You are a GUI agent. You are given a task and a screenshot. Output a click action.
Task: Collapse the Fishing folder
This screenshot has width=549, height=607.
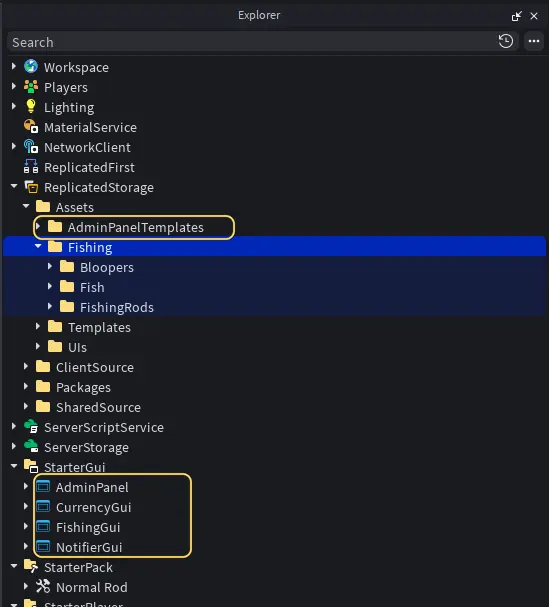tap(38, 247)
